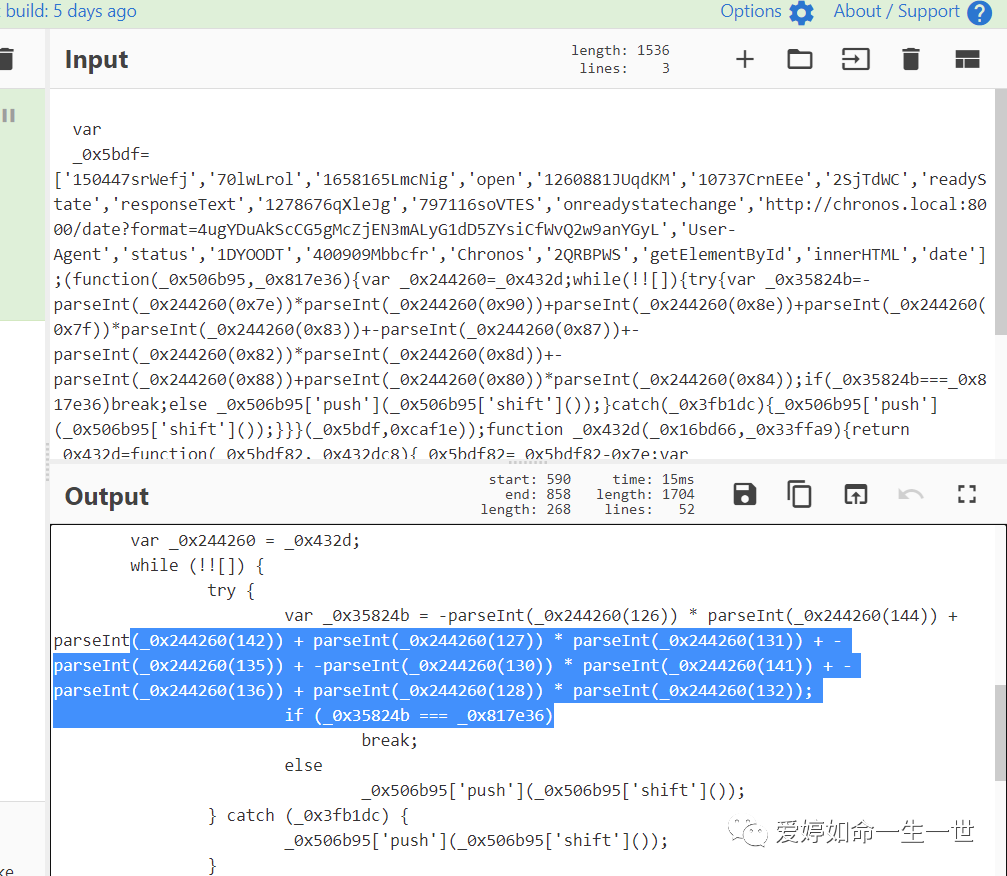Viewport: 1007px width, 876px height.
Task: Click the 'while (!![]) {' output line
Action: click(197, 566)
